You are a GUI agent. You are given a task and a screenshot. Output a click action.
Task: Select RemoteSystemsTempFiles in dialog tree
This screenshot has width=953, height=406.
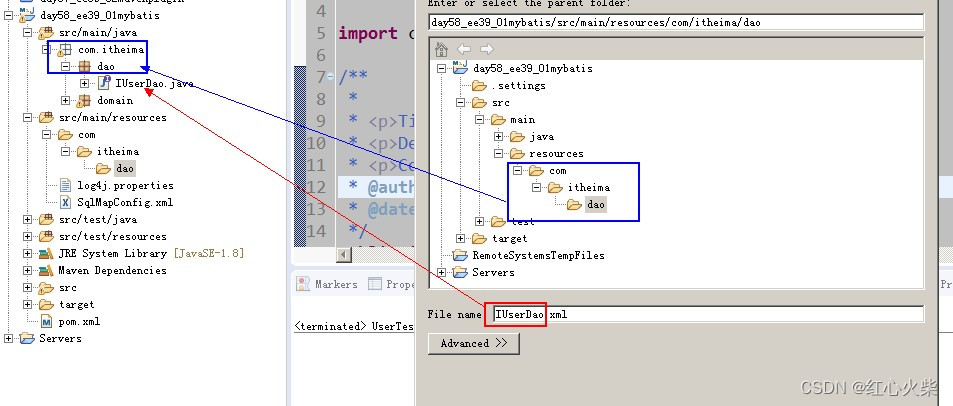point(538,255)
